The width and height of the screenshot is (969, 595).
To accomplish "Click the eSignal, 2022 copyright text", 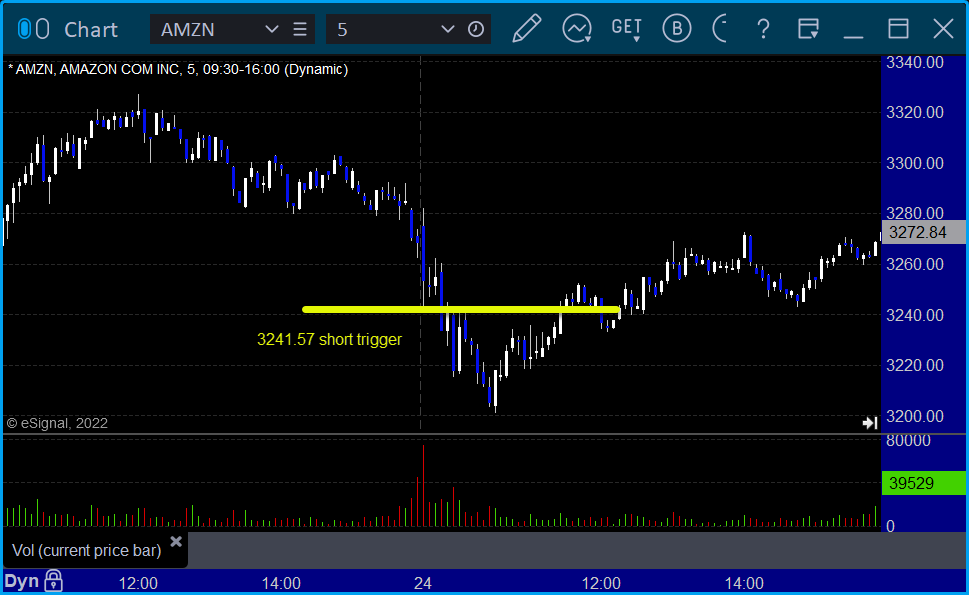I will tap(57, 423).
